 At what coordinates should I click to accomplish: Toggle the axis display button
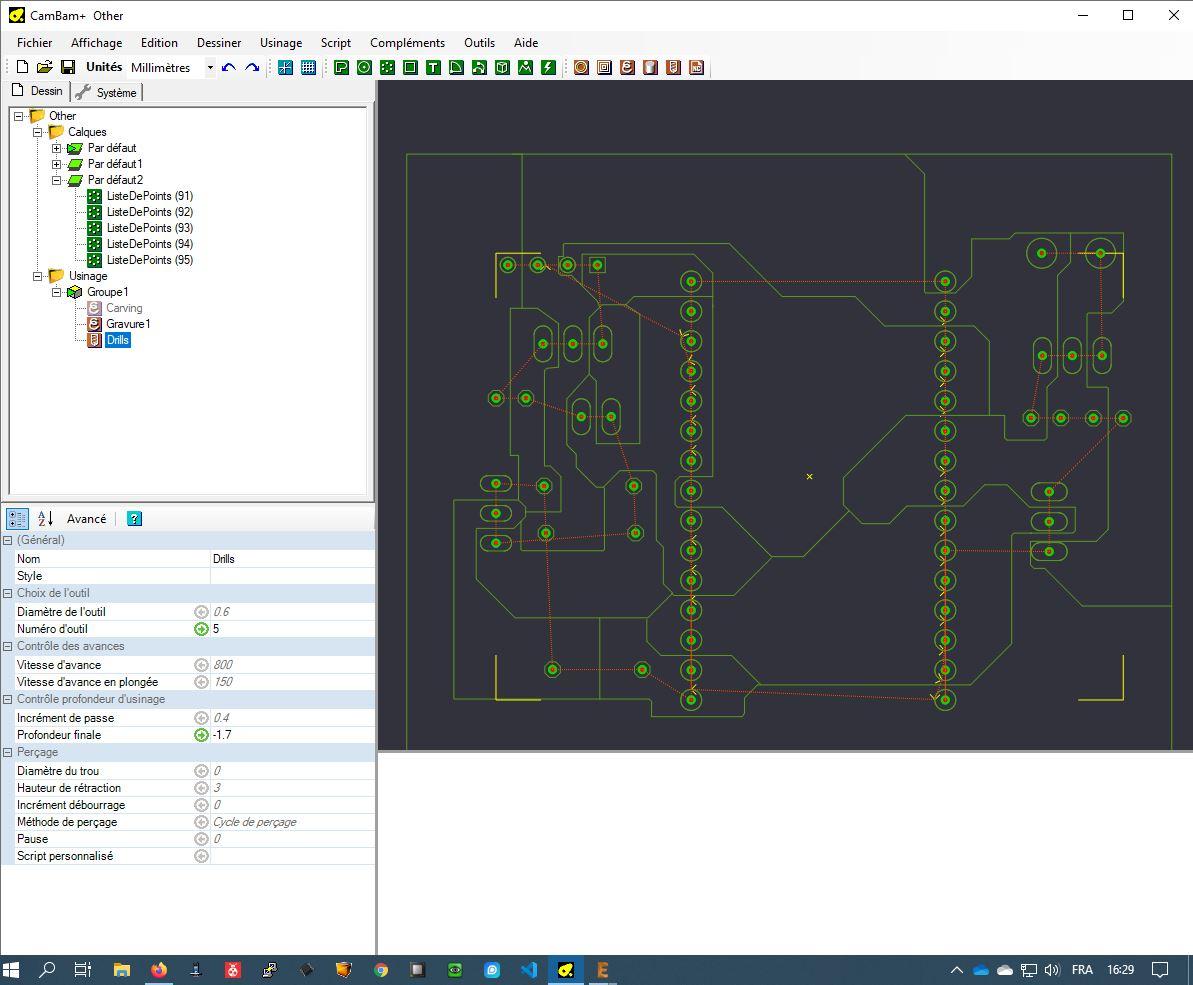tap(285, 67)
